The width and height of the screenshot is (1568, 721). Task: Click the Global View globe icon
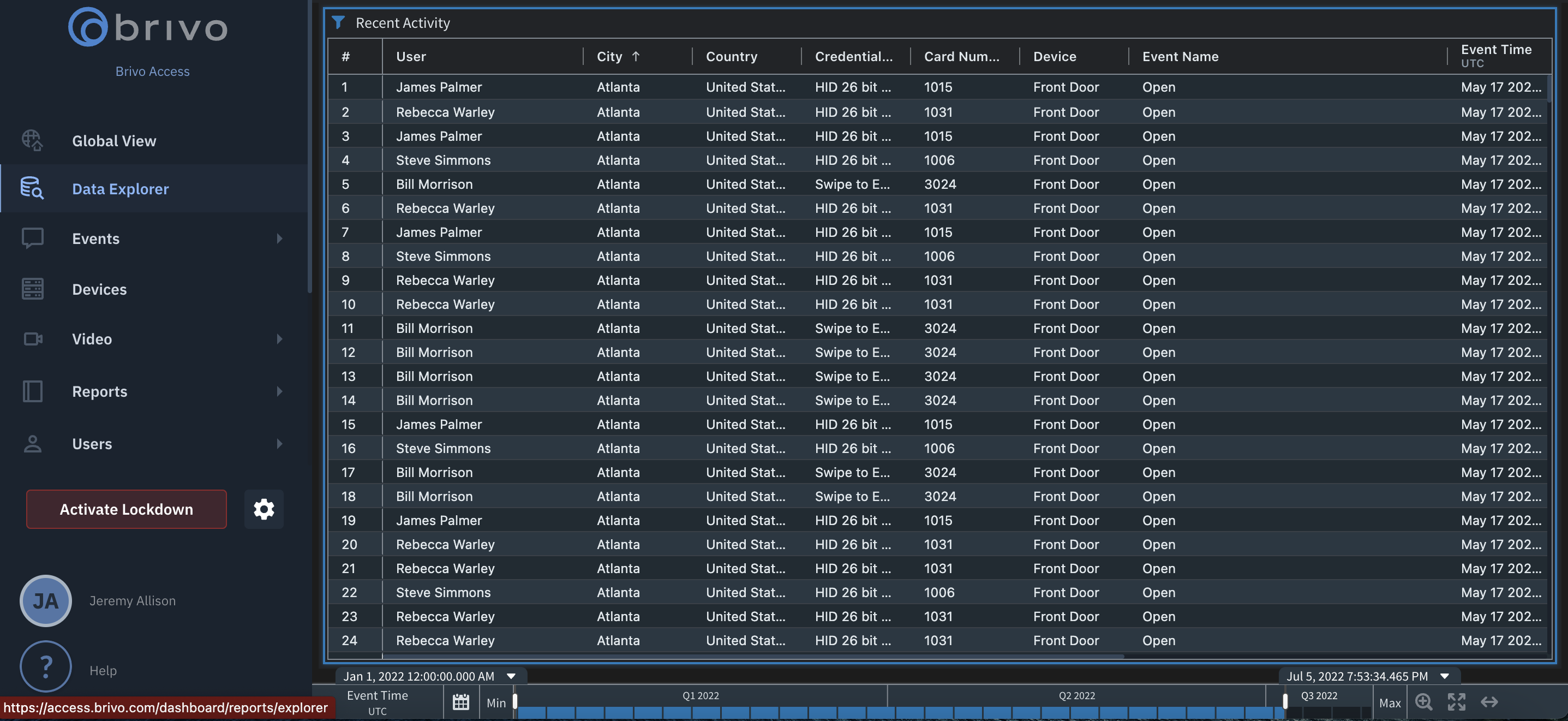click(32, 141)
